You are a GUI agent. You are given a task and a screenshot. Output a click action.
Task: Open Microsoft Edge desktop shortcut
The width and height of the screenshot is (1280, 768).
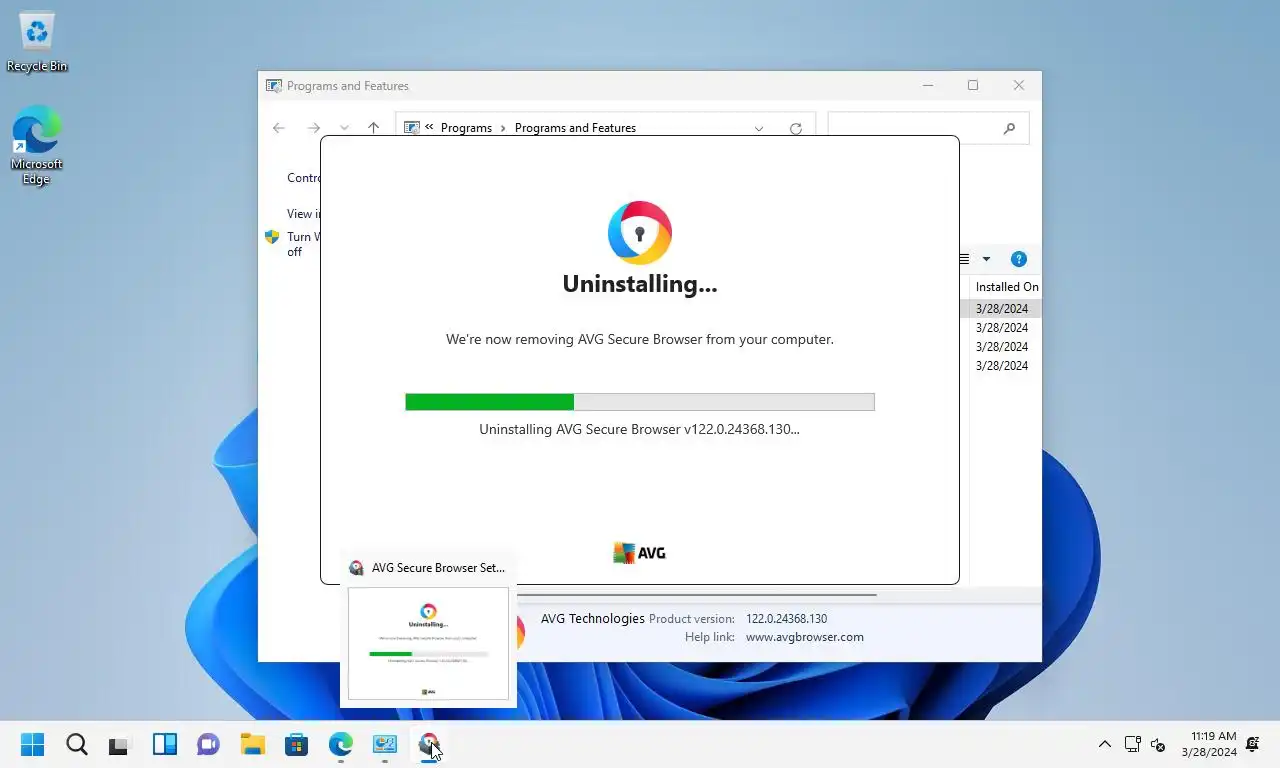click(36, 146)
